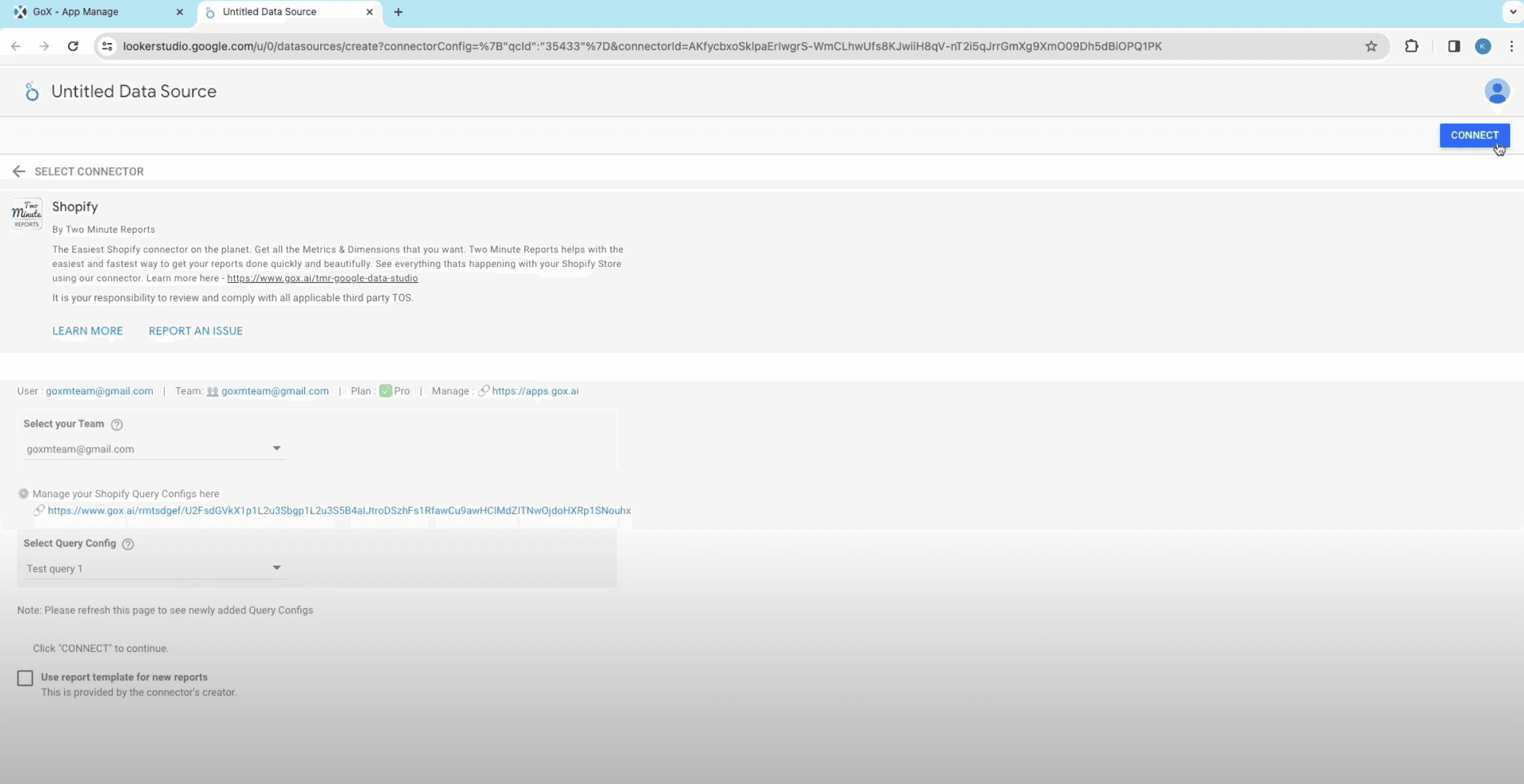
Task: Click the LEARN MORE link
Action: click(x=87, y=331)
